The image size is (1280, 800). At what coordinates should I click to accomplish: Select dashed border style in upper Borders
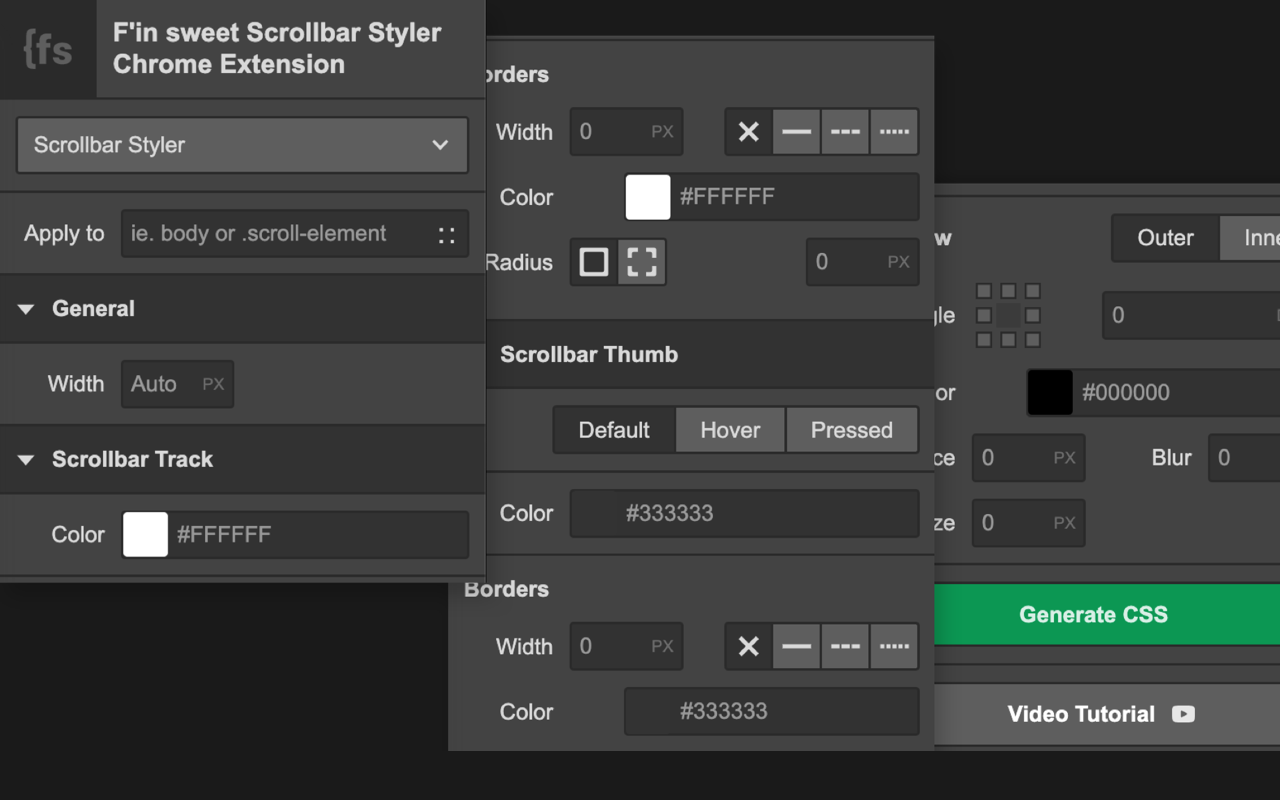pos(845,132)
